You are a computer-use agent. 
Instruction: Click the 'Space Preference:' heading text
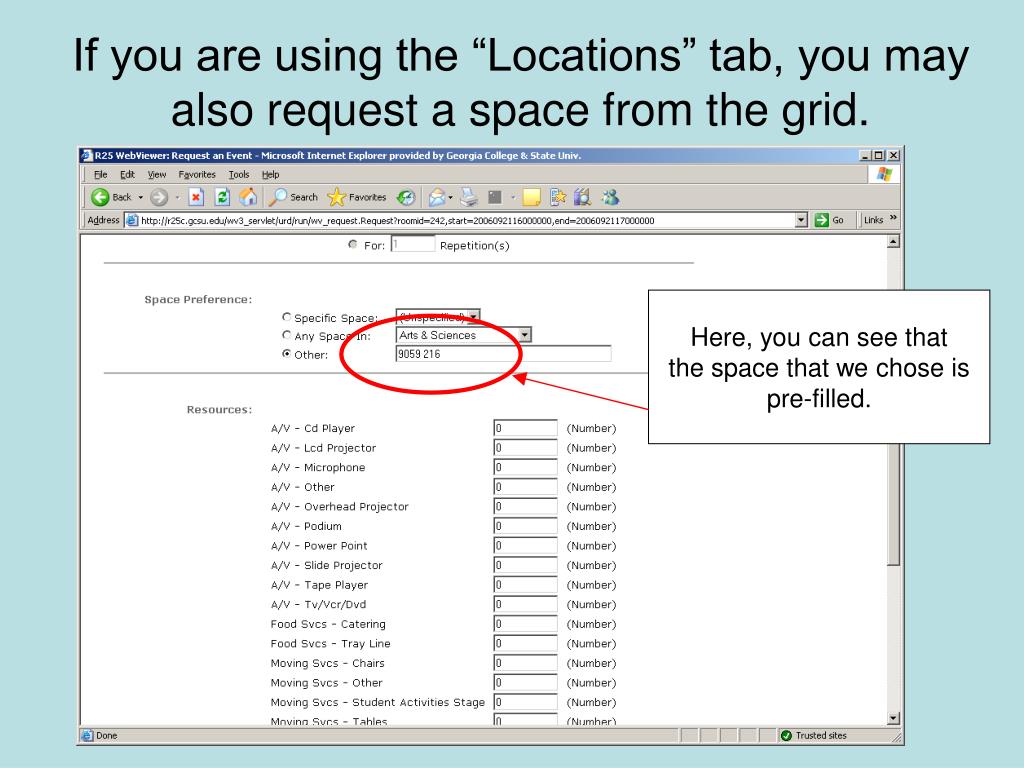[x=198, y=300]
